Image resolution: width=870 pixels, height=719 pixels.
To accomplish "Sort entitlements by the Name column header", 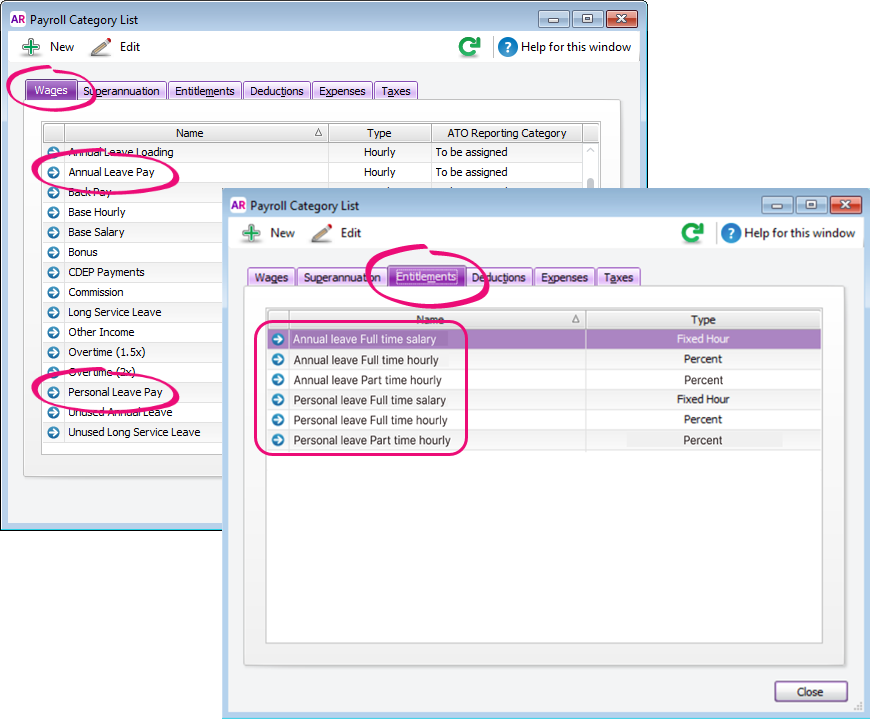I will (x=430, y=320).
